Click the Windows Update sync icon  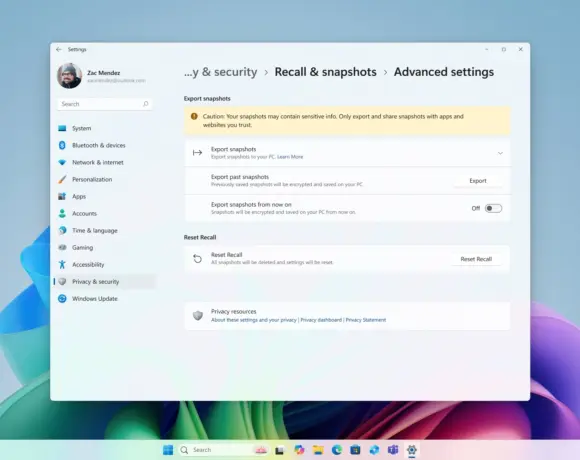coord(62,298)
